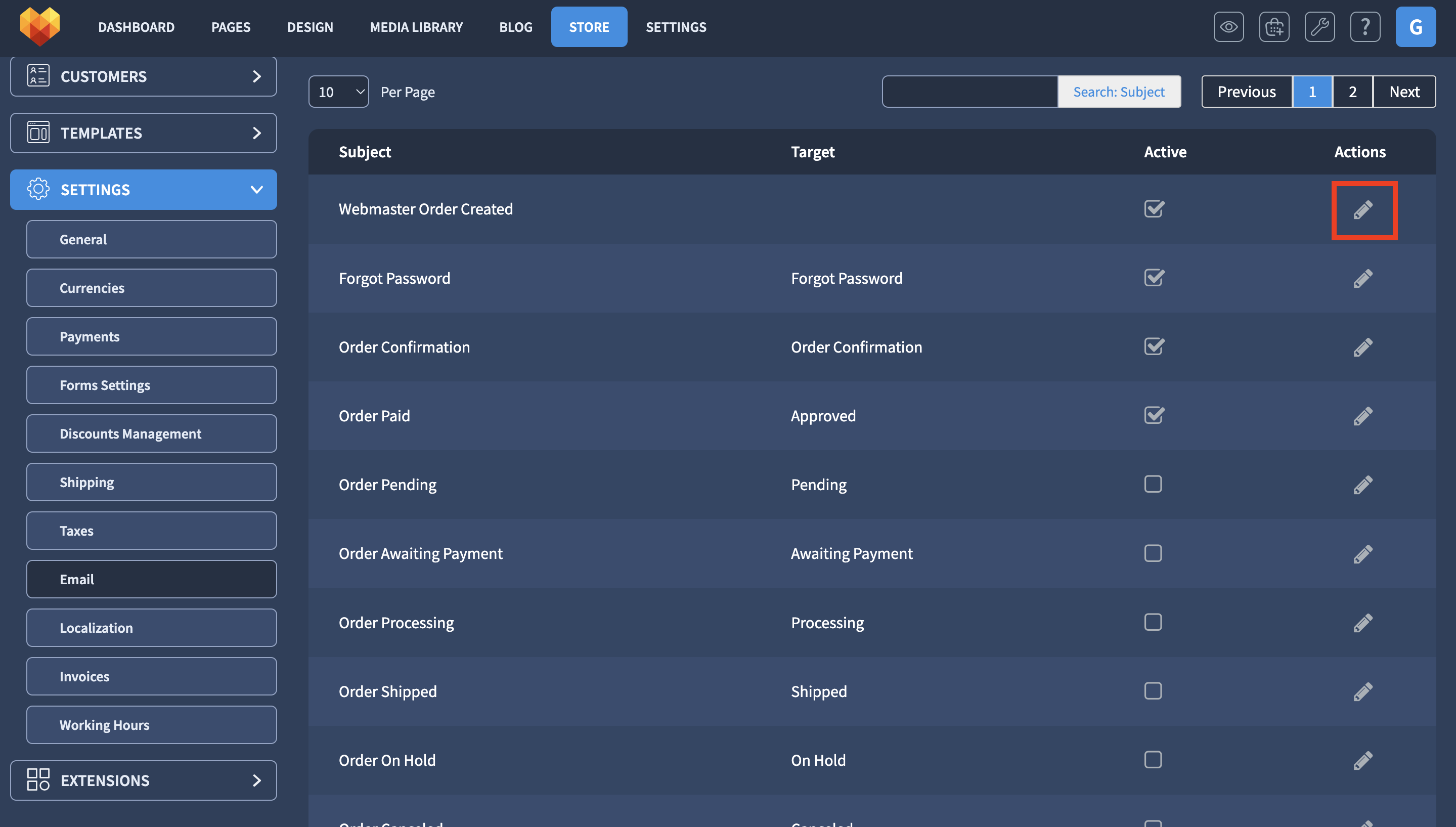
Task: Open the Media Library tab
Action: click(416, 27)
